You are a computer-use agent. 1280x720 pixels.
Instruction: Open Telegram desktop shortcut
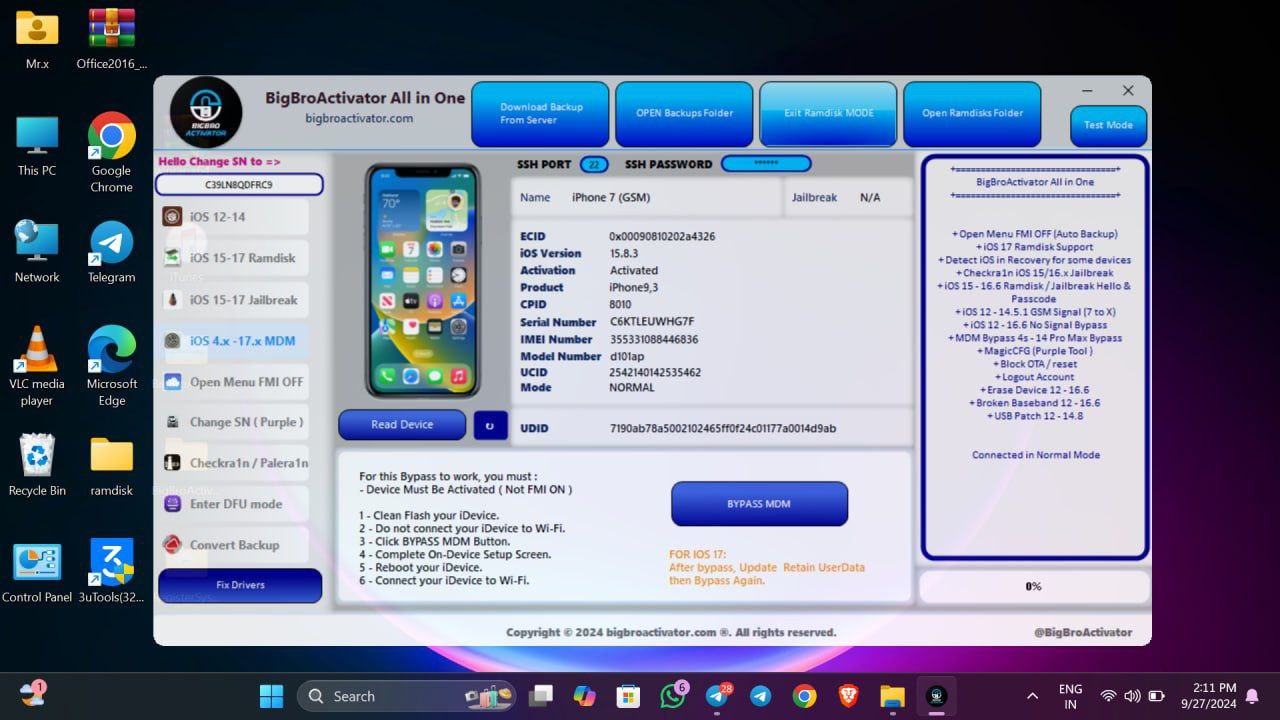pos(112,252)
